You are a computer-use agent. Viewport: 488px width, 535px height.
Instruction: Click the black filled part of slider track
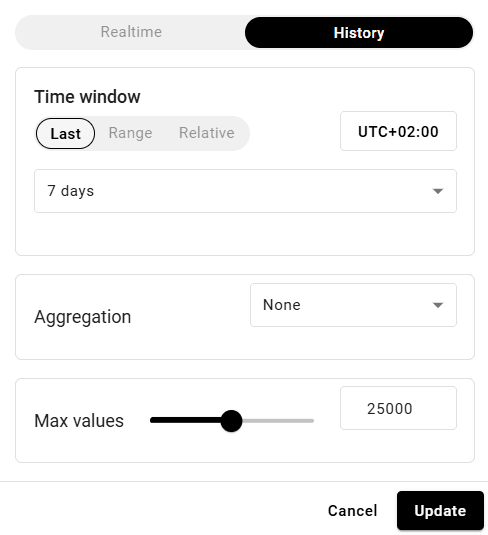185,421
